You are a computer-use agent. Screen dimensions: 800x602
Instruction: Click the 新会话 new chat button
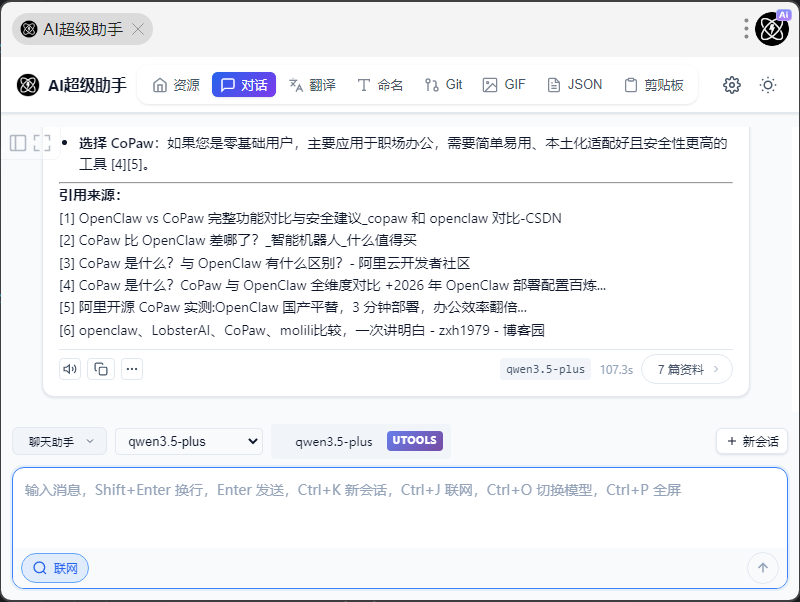pos(752,441)
